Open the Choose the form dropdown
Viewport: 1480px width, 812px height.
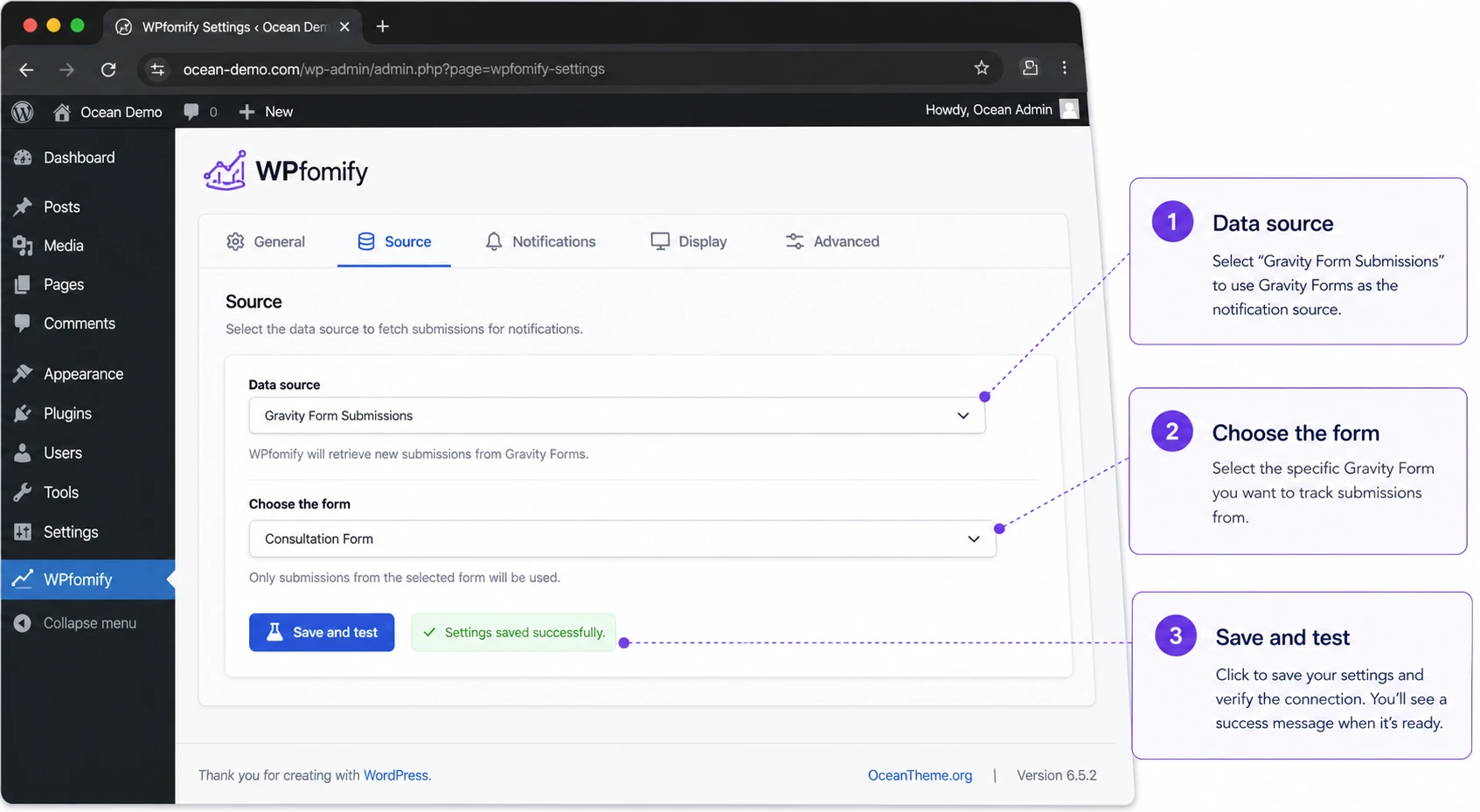[x=622, y=538]
